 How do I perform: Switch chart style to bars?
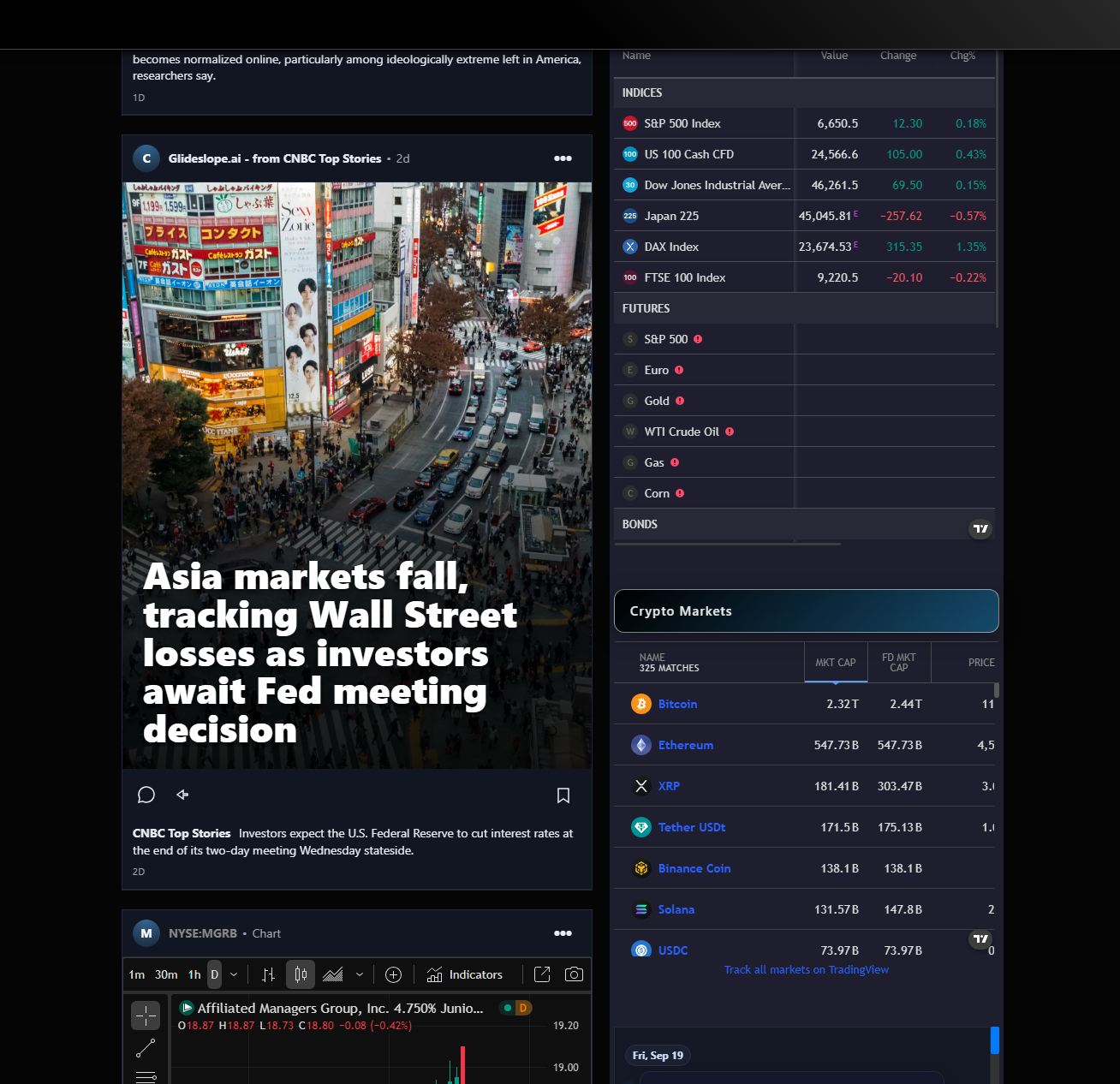click(268, 974)
